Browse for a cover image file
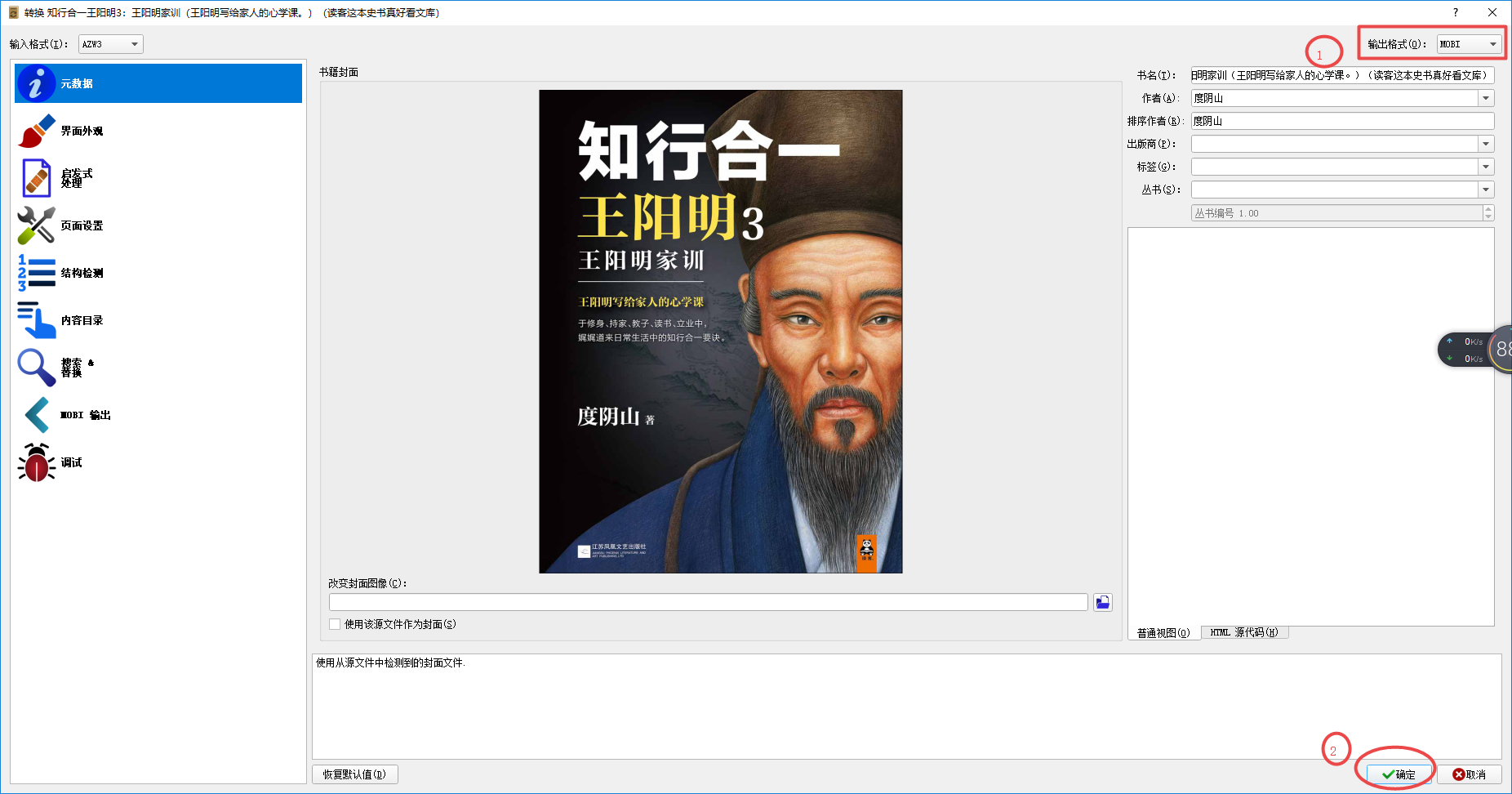Screen dimensions: 1512x794 [x=1103, y=603]
